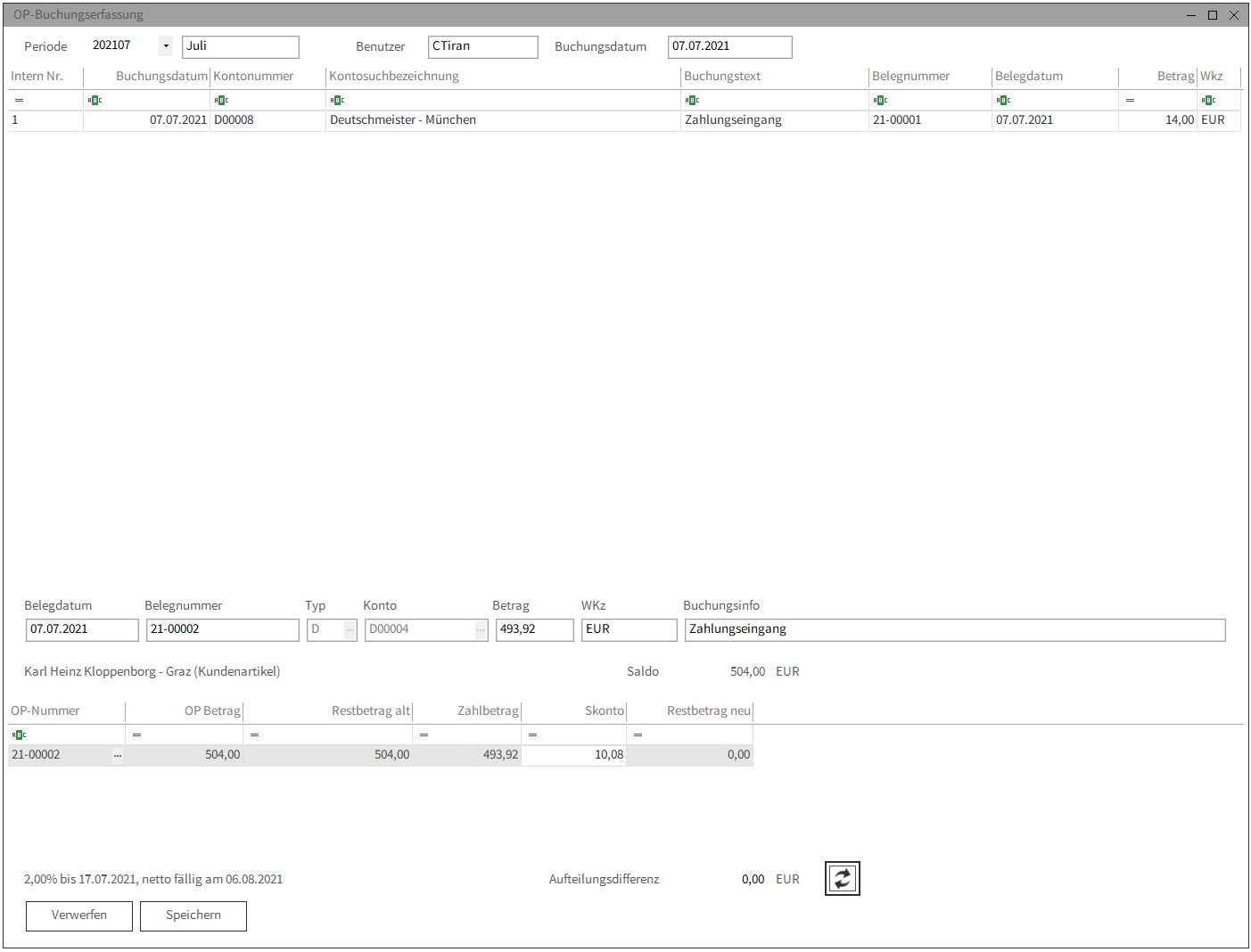1251x952 pixels.
Task: Click the Buchungsinfo field showing Zahlungseingang
Action: tap(955, 630)
